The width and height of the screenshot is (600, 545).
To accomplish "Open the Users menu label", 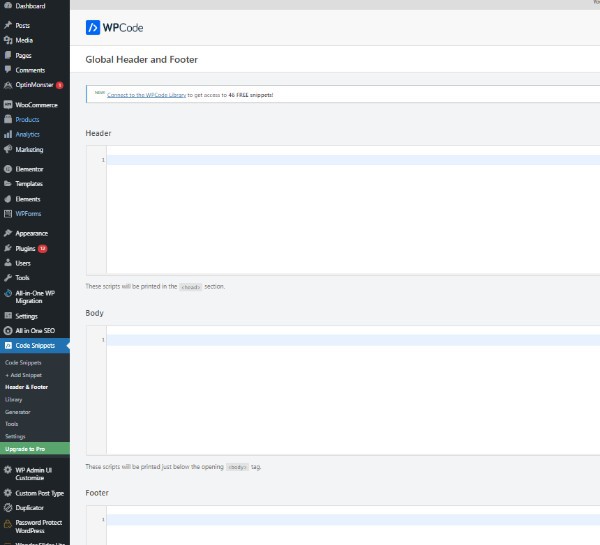I will [x=23, y=263].
